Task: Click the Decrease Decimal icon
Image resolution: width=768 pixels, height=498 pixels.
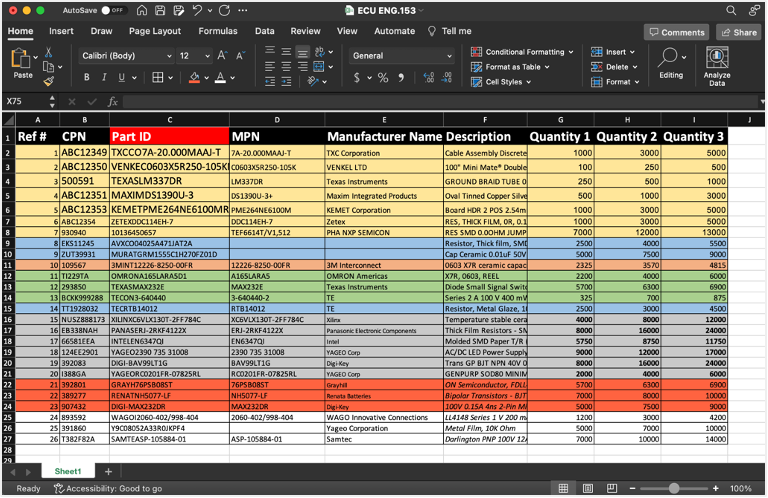Action: click(x=446, y=77)
